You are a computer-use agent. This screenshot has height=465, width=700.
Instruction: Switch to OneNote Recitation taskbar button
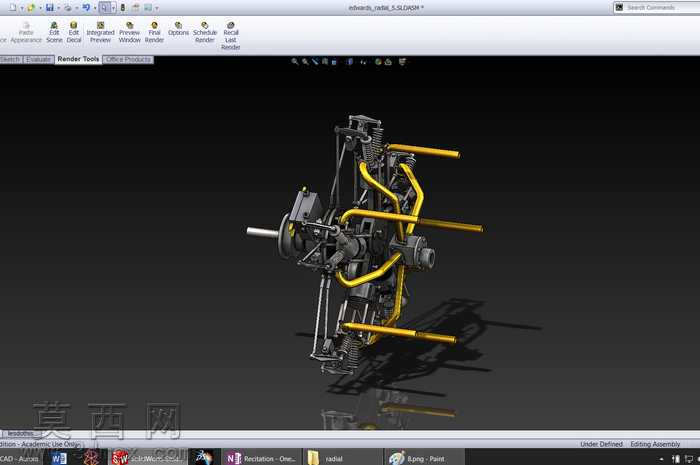click(262, 458)
